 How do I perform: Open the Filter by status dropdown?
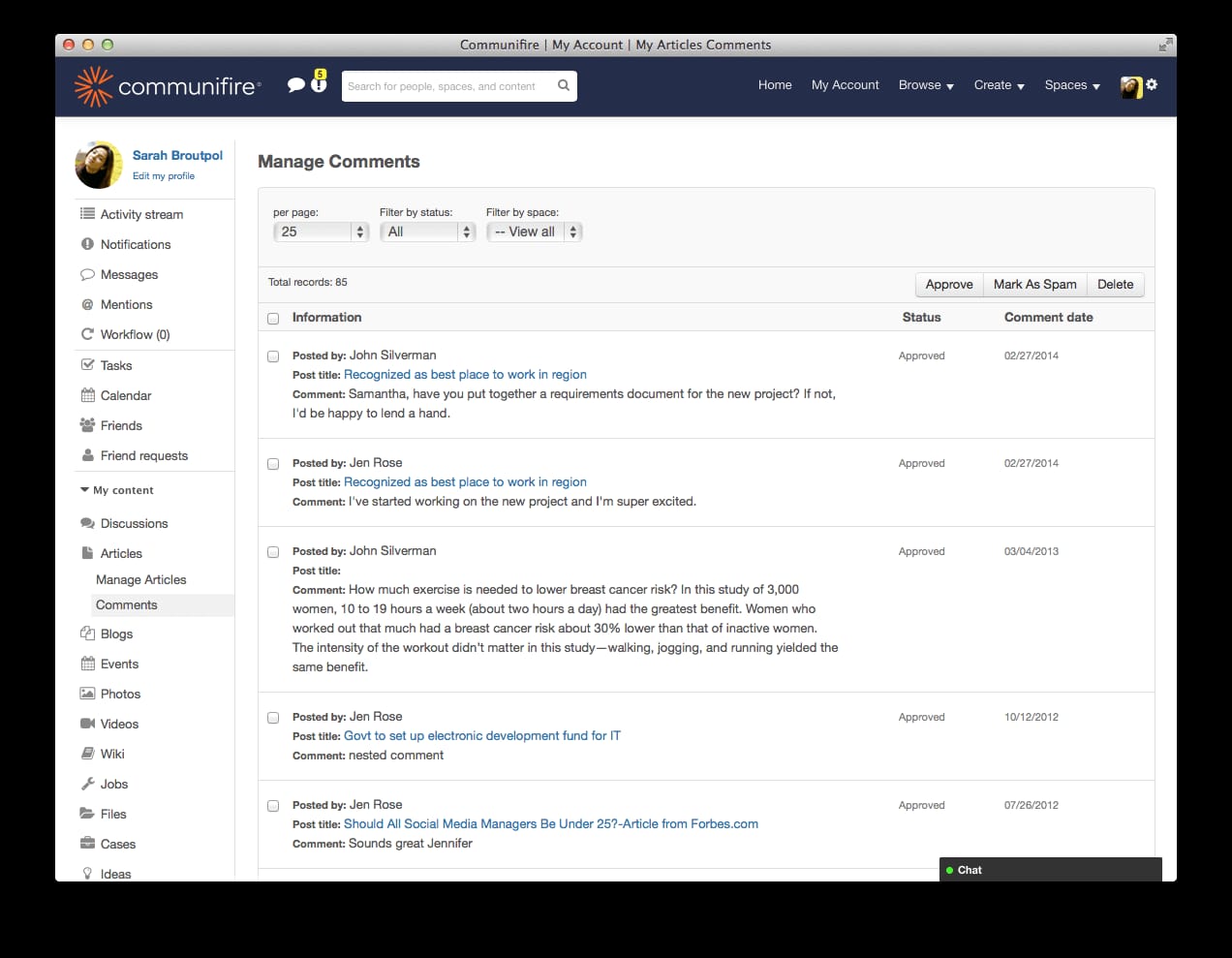(427, 232)
